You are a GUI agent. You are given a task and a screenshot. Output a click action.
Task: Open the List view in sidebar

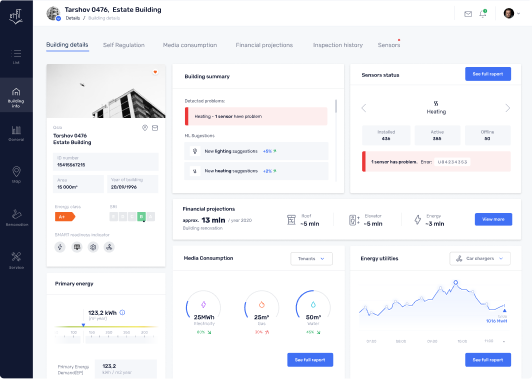click(x=16, y=56)
